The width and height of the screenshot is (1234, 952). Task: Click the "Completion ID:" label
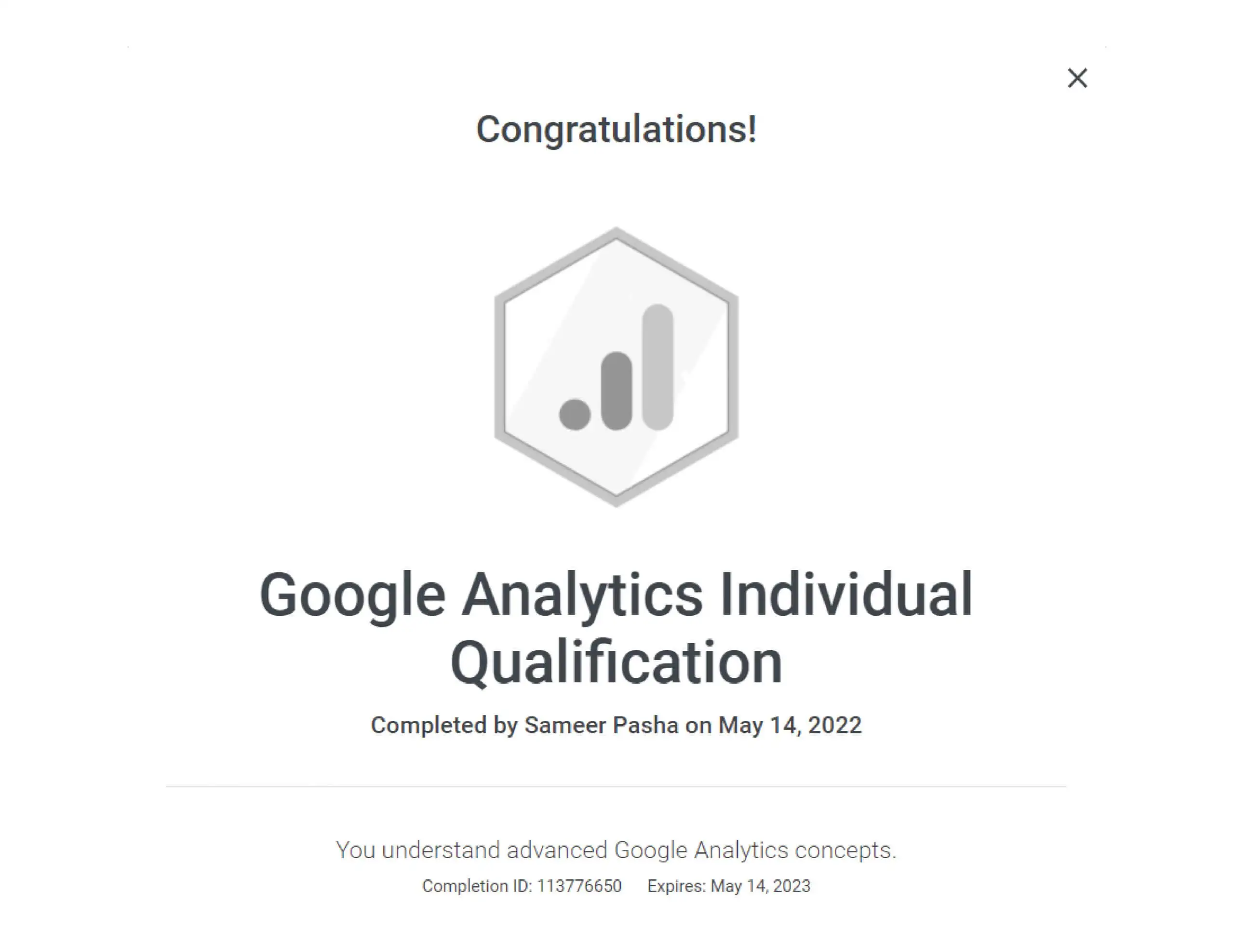[477, 886]
